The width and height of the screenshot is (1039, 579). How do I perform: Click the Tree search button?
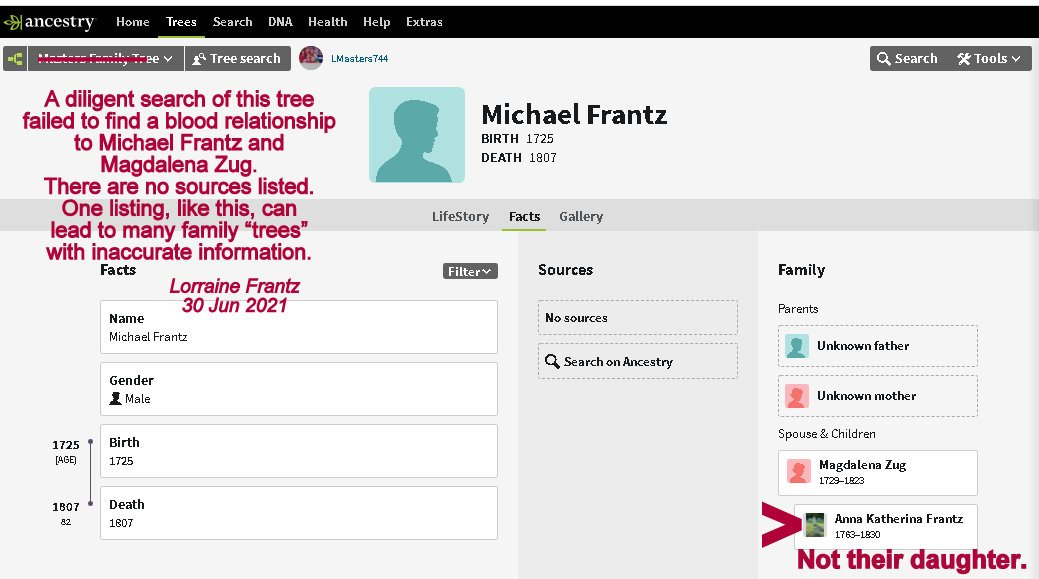coord(237,59)
